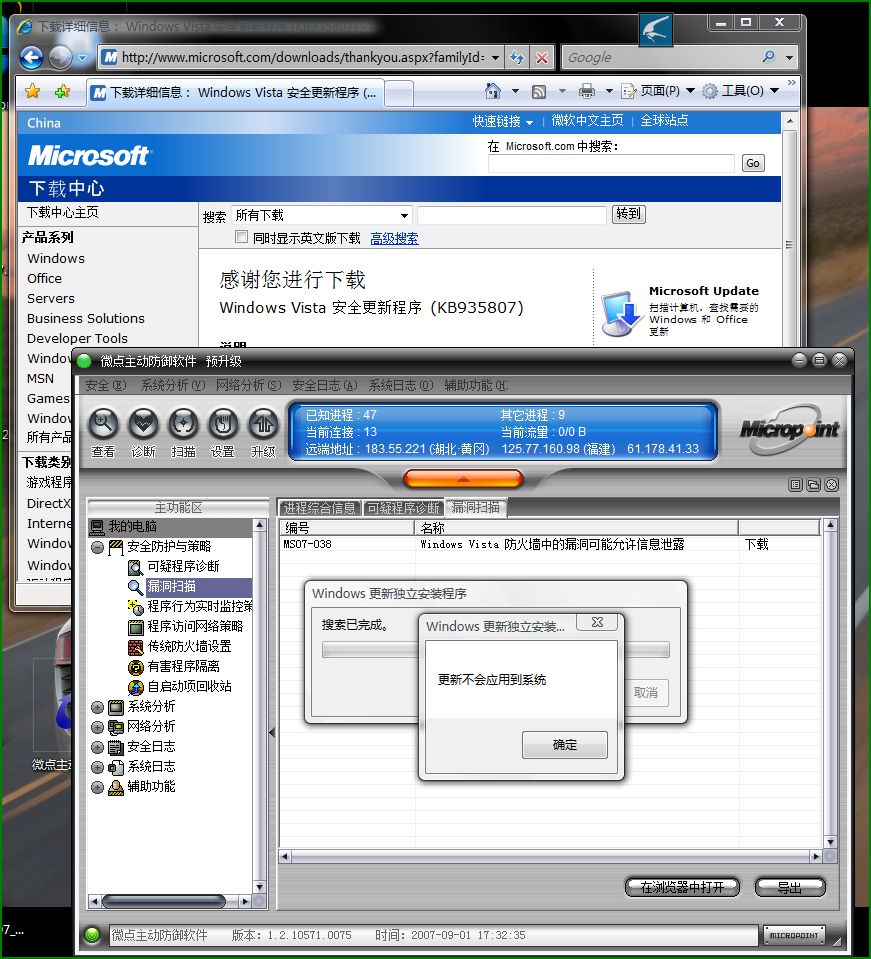Click 取消 in the Windows update installer
The width and height of the screenshot is (871, 959).
tap(646, 692)
